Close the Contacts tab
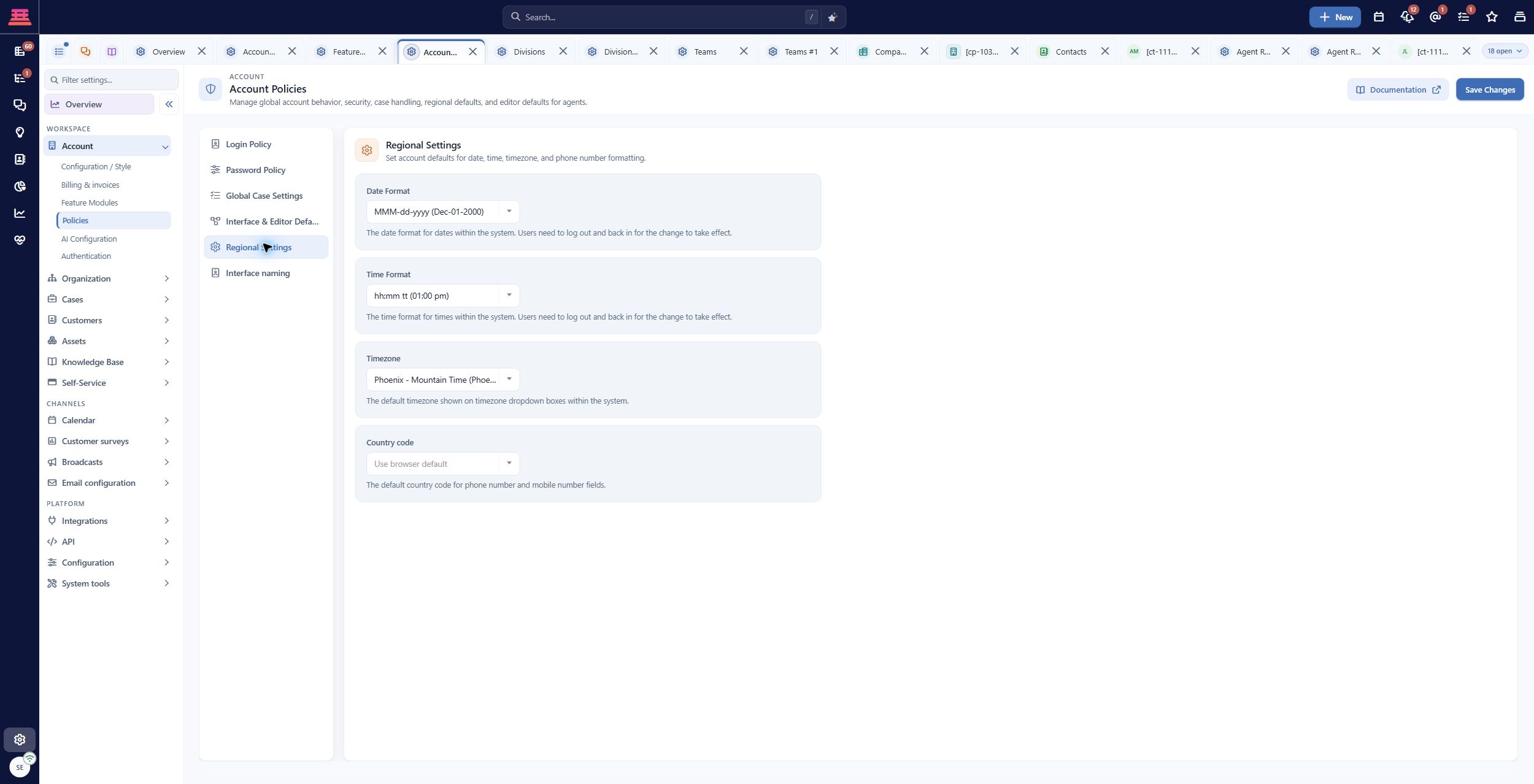This screenshot has width=1534, height=784. (x=1104, y=52)
